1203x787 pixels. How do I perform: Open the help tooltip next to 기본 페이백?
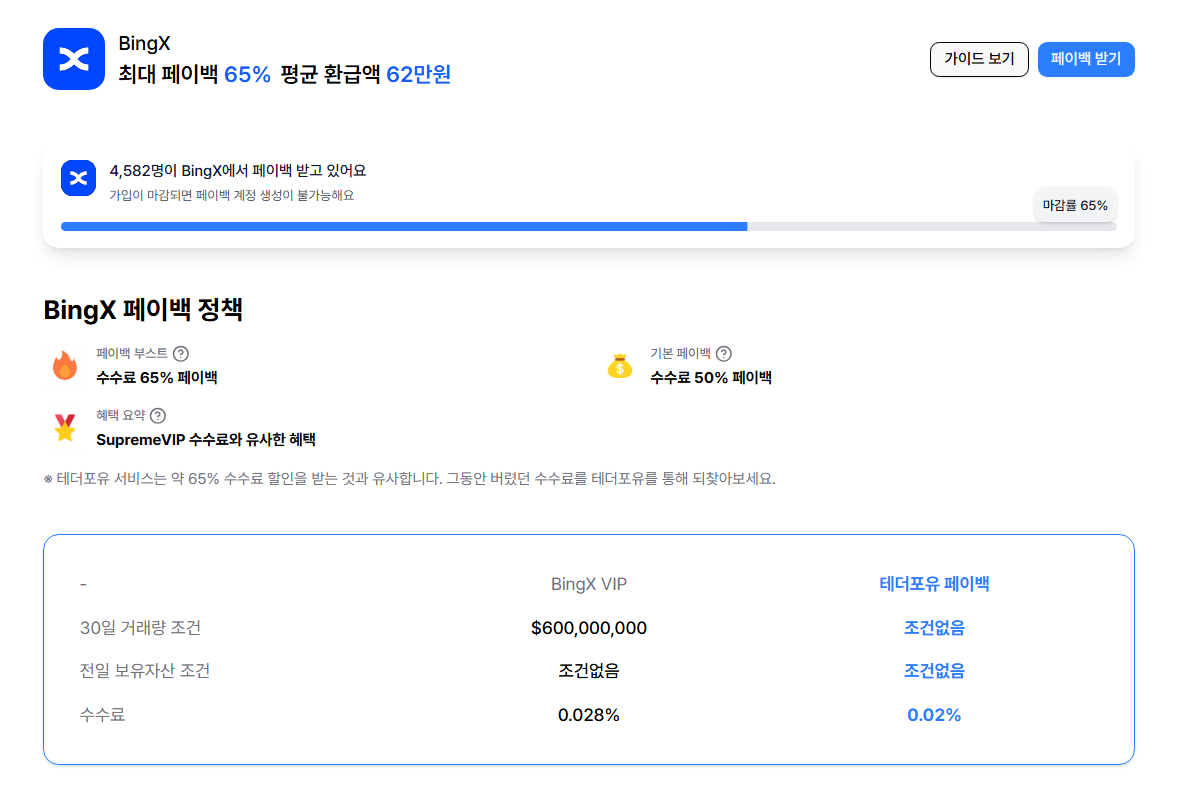point(724,353)
